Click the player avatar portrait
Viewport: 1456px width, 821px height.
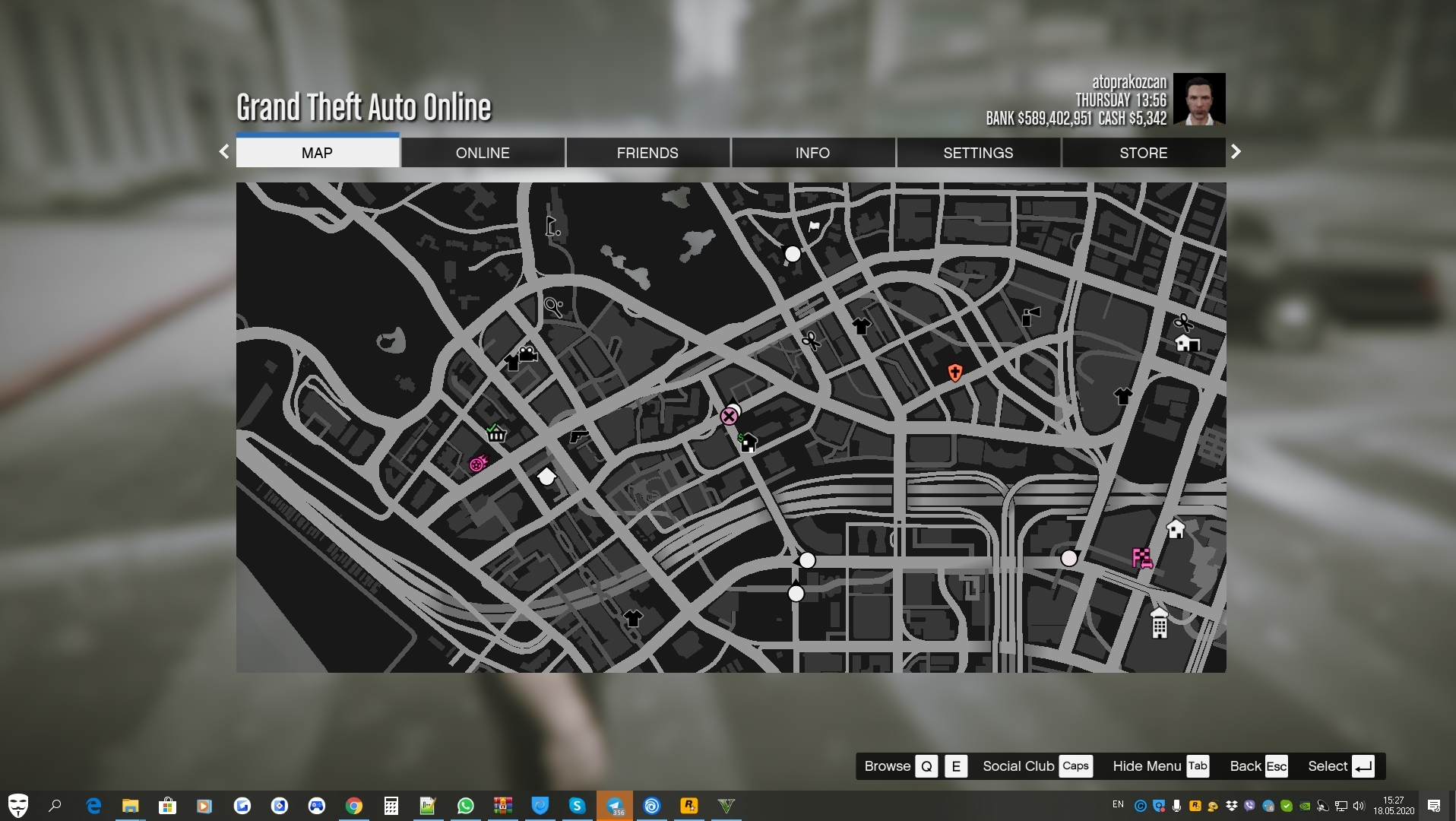1199,99
